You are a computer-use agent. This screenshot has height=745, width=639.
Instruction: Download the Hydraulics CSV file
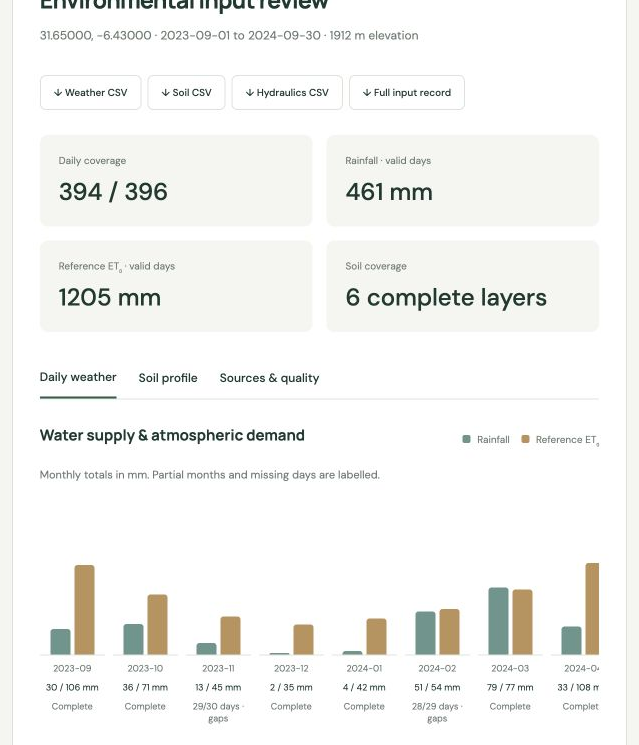(287, 93)
